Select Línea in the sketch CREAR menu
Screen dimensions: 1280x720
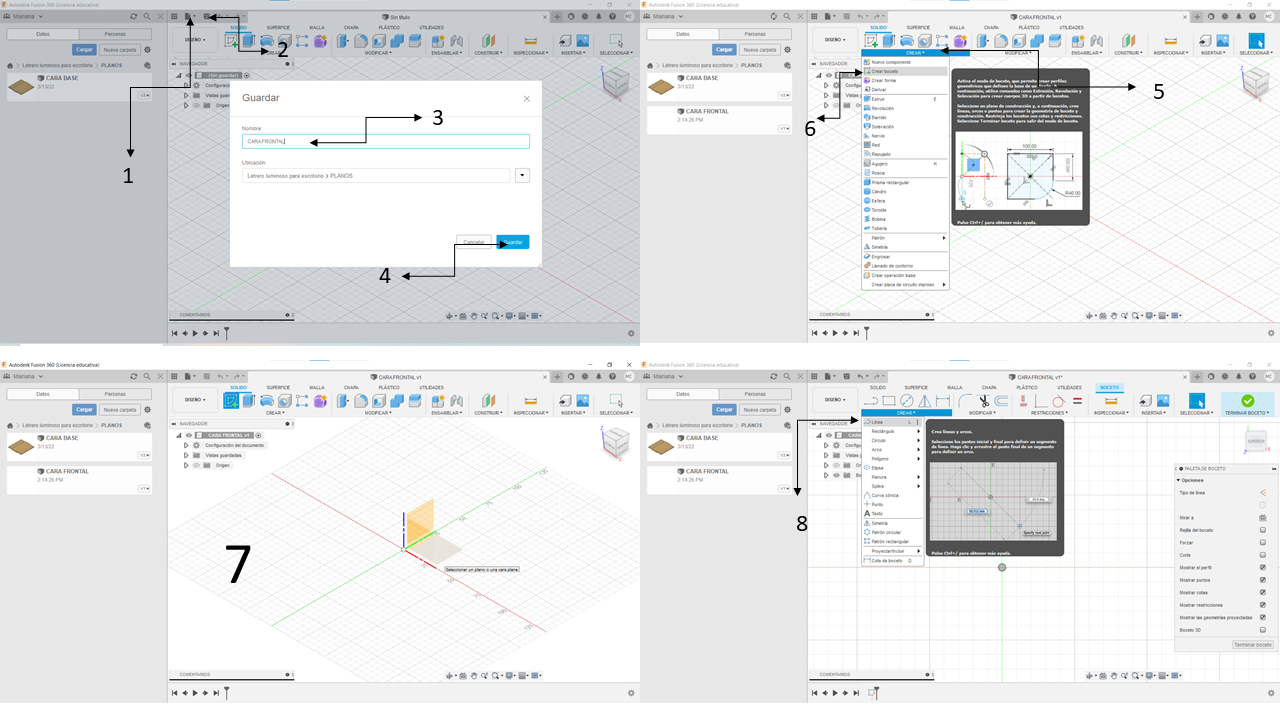click(x=891, y=422)
